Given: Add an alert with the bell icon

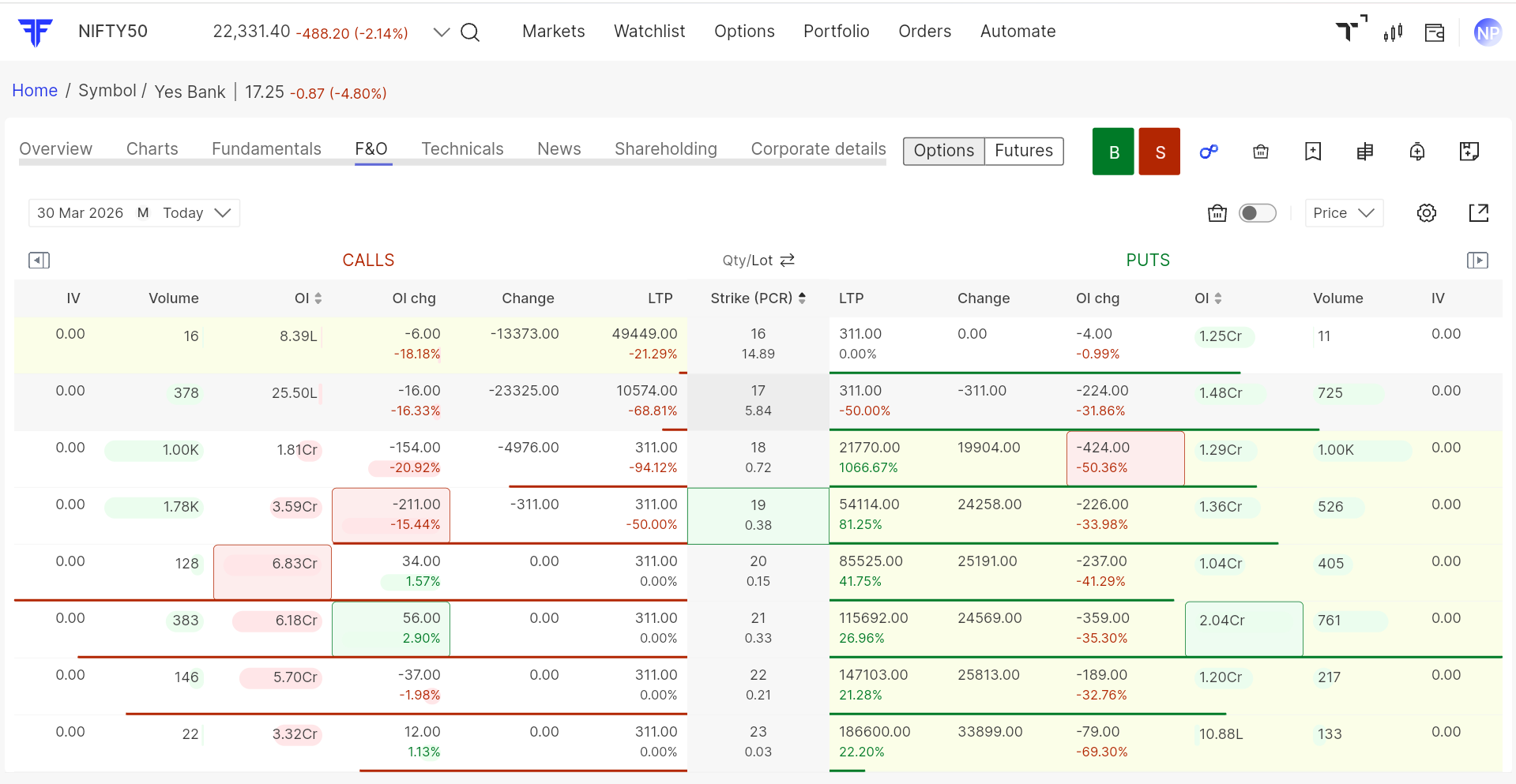Looking at the screenshot, I should click(1416, 152).
